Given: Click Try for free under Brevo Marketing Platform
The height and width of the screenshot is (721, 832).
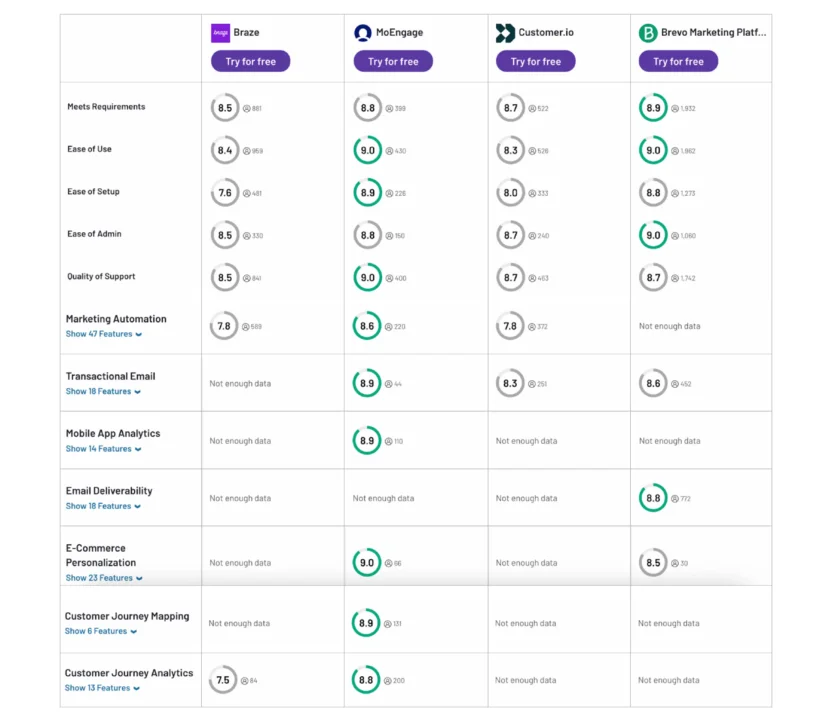Looking at the screenshot, I should point(678,61).
